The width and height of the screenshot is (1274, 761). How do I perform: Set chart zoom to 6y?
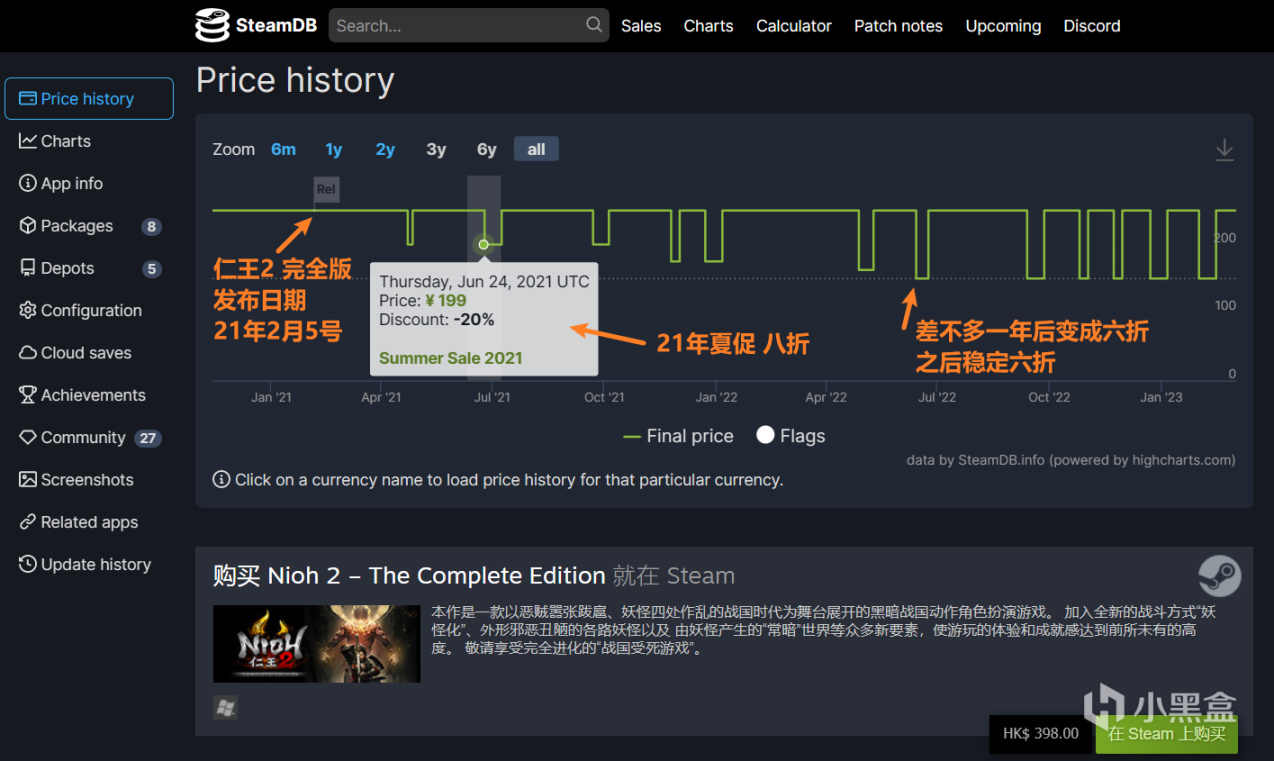(x=487, y=149)
